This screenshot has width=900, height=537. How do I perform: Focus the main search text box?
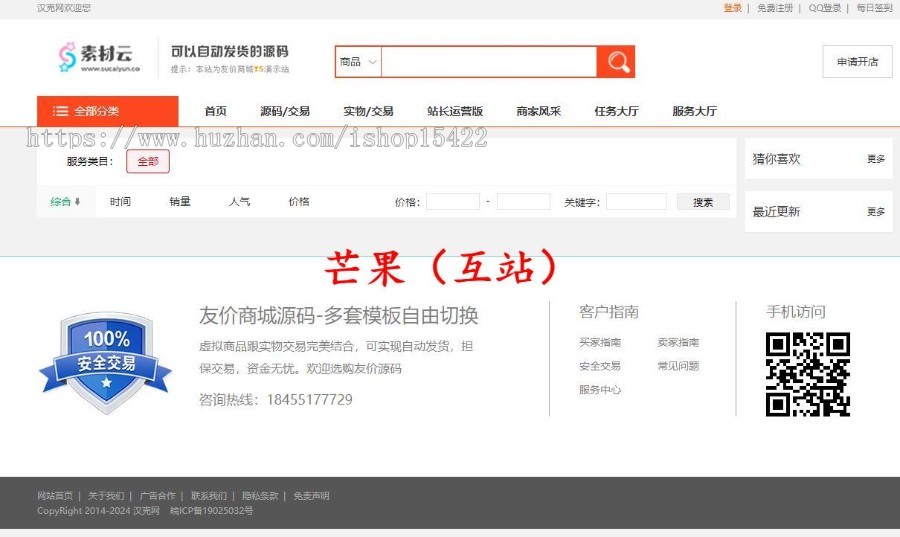[x=488, y=62]
